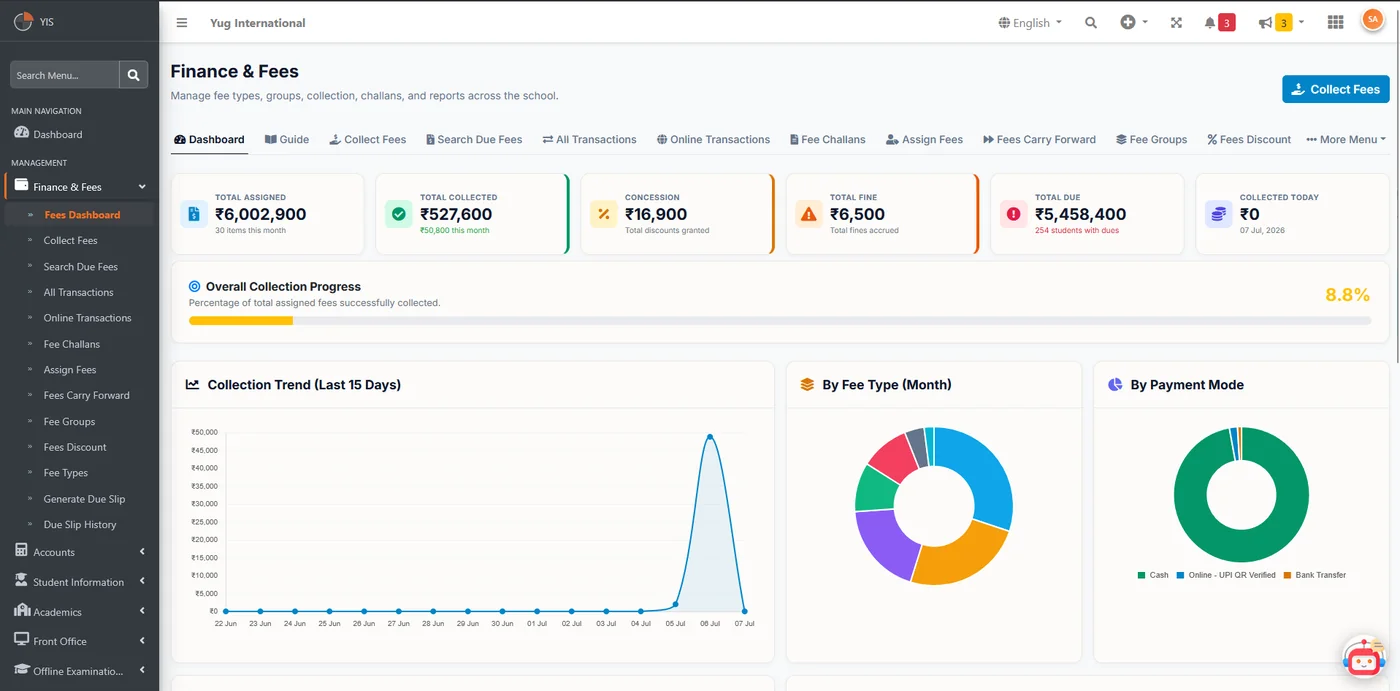Image resolution: width=1400 pixels, height=691 pixels.
Task: Open the apps grid icon
Action: 1335,22
